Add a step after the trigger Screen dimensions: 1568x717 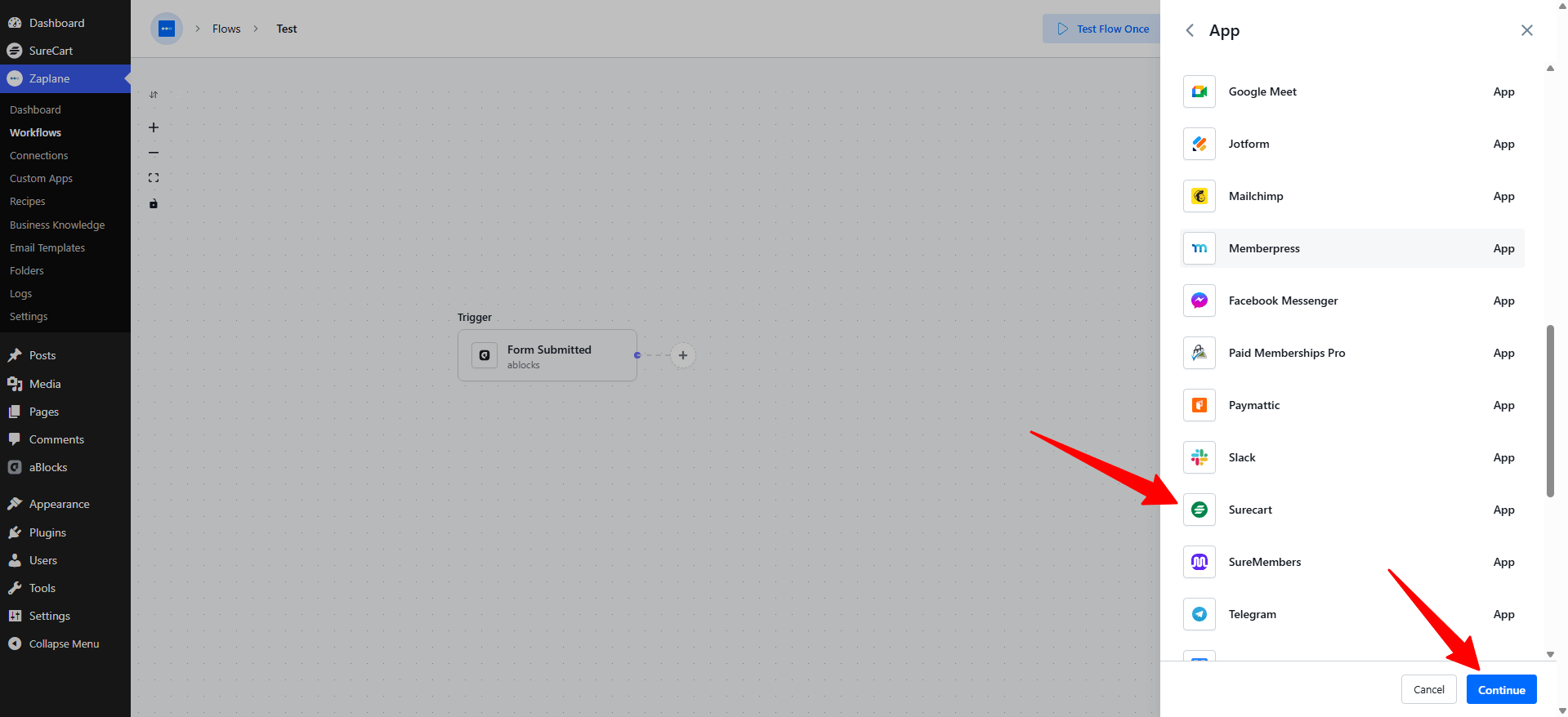coord(683,355)
